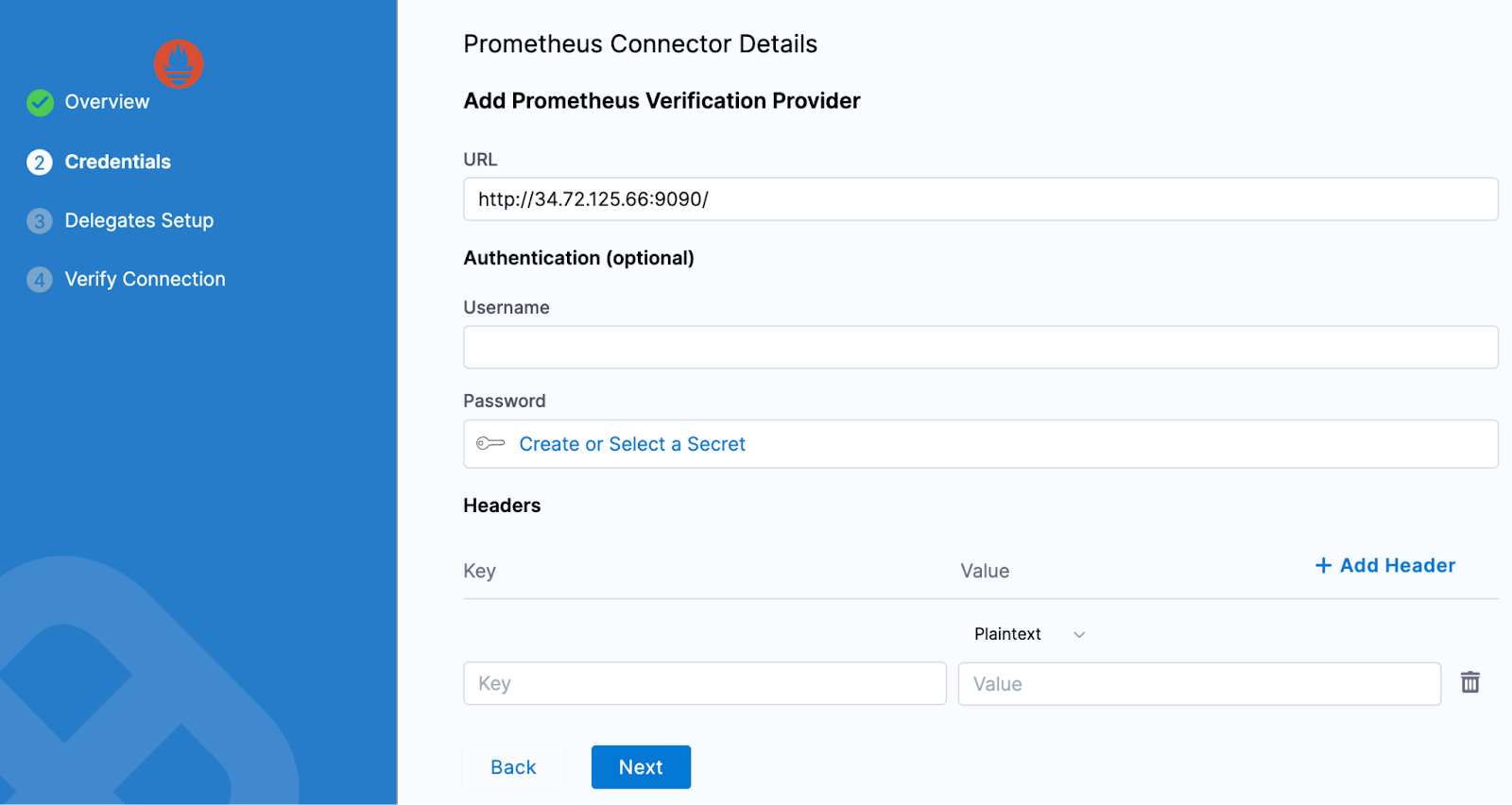
Task: Click Create or Select a Secret link
Action: coord(632,444)
